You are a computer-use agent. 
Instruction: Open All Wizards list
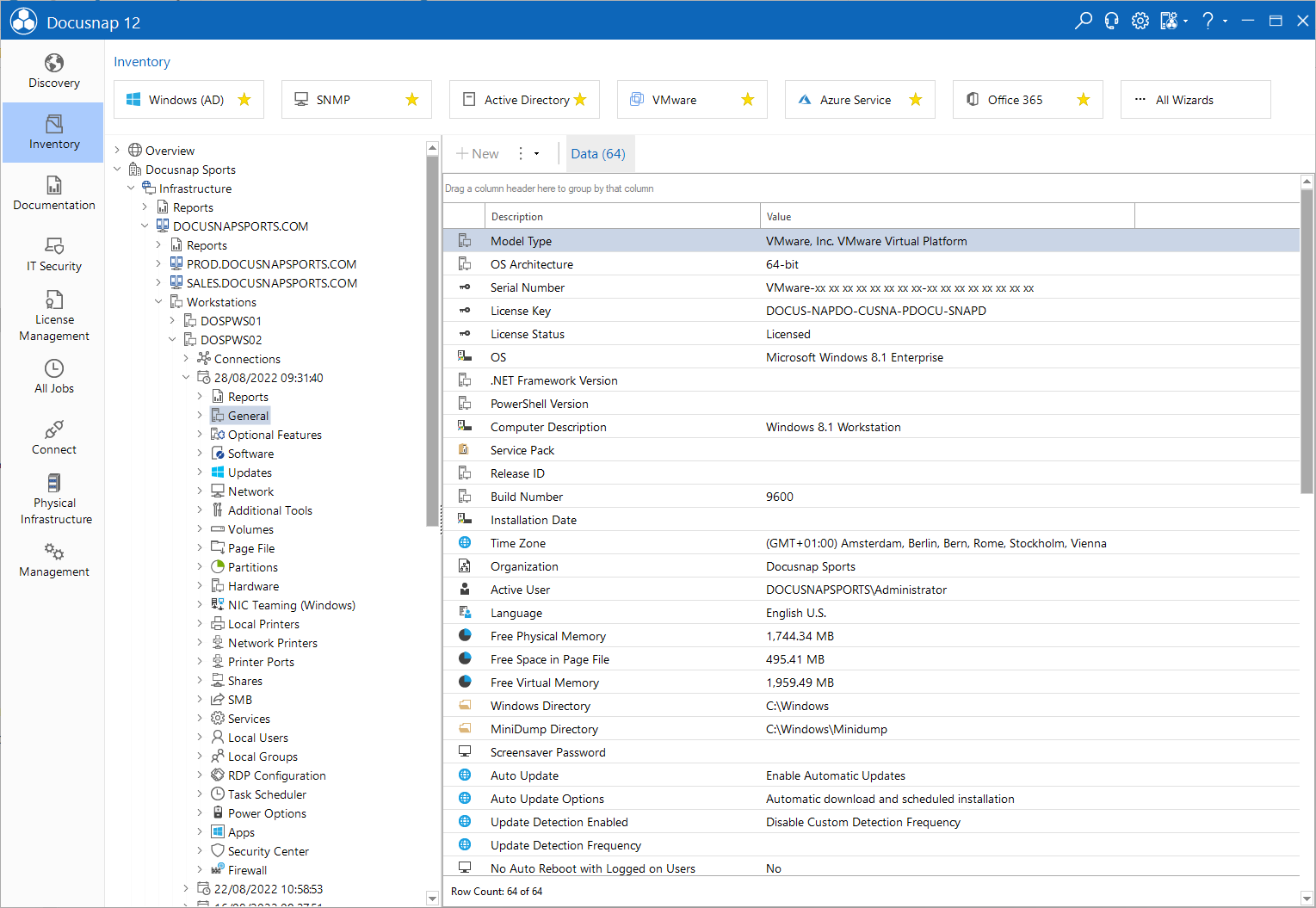1196,100
